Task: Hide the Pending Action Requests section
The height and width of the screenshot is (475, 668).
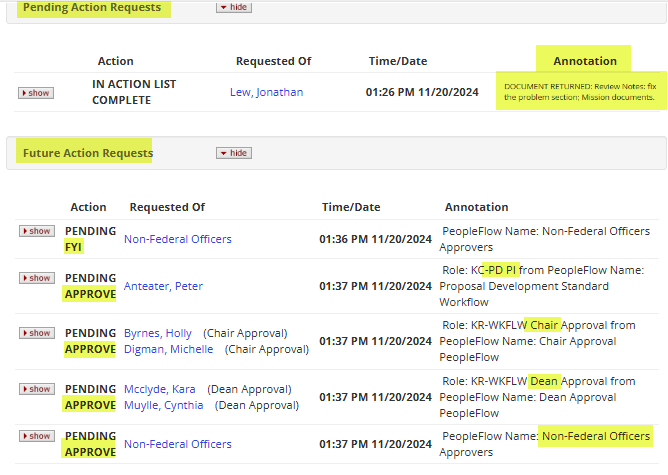Action: coord(234,8)
